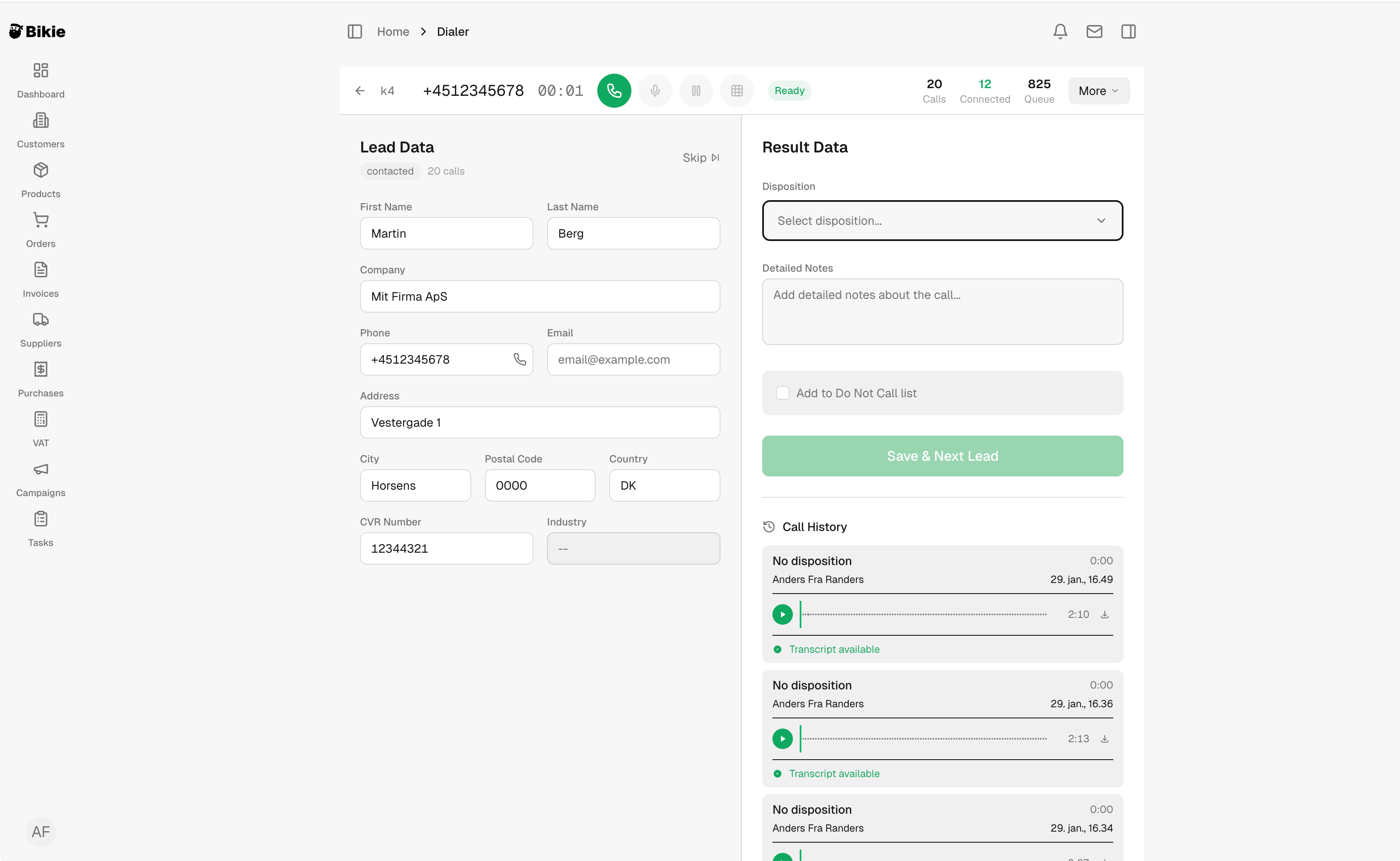Open notifications bell

pos(1060,32)
